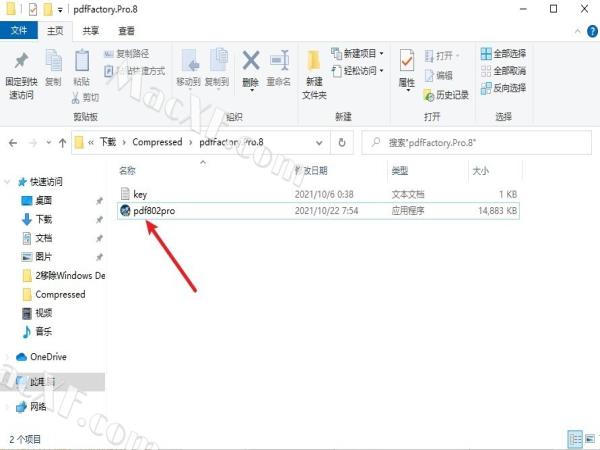Sort by Date modified column
This screenshot has width=600, height=450.
pos(311,171)
